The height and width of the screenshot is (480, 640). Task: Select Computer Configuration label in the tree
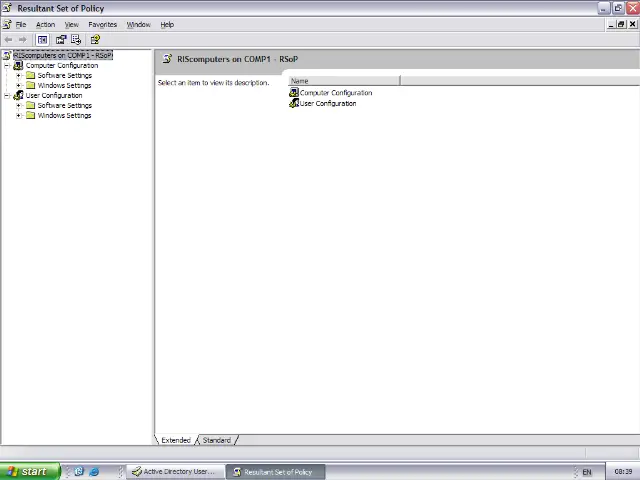62,65
